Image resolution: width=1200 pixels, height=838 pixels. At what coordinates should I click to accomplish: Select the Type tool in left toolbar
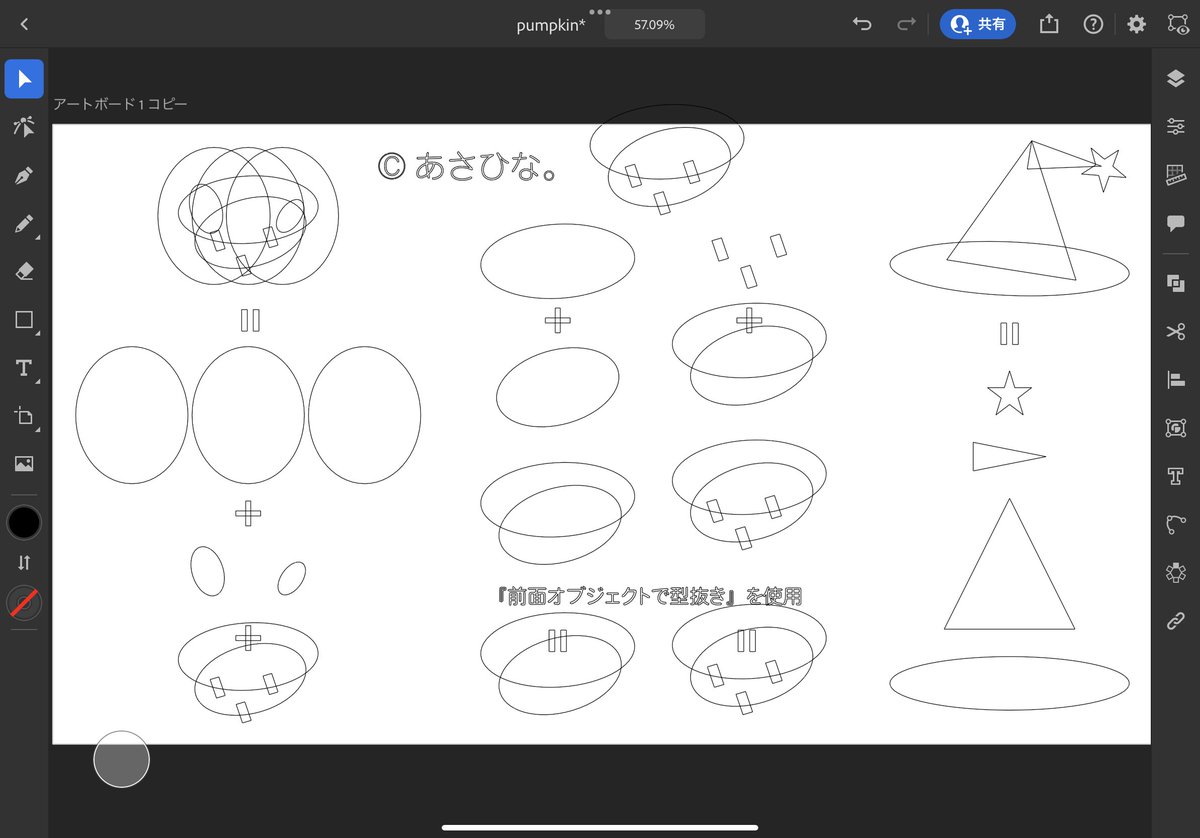pyautogui.click(x=24, y=368)
